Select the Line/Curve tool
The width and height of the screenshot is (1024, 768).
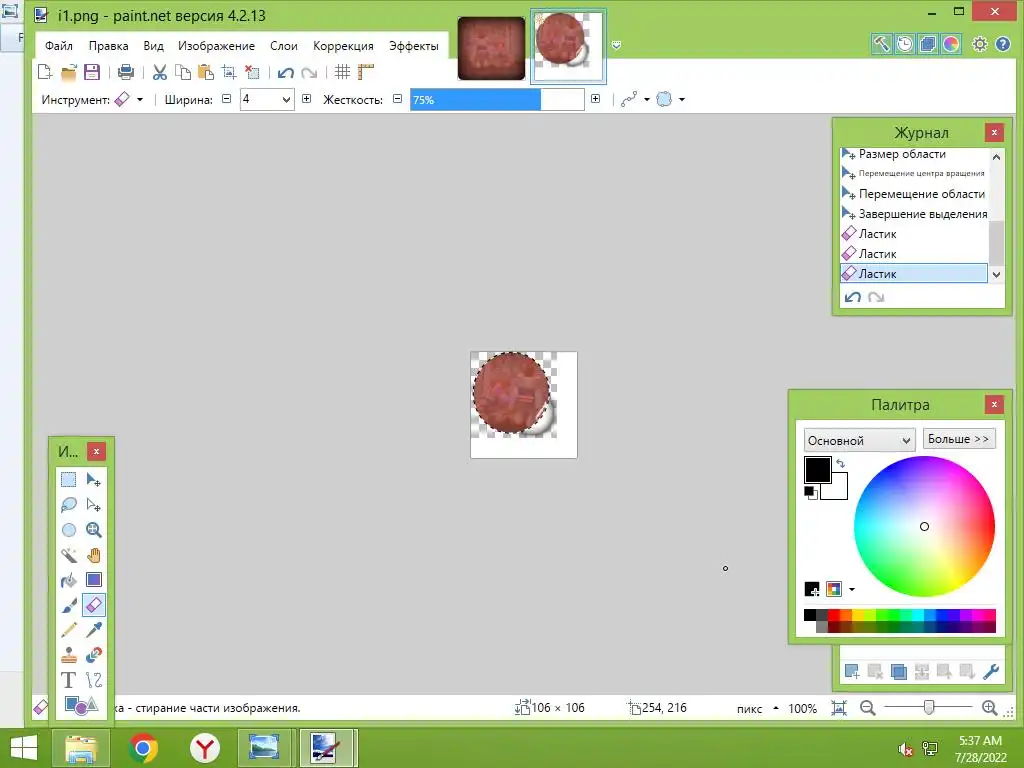point(93,680)
